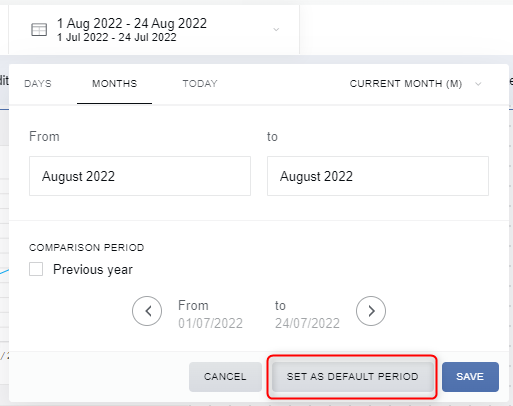The height and width of the screenshot is (406, 513).
Task: Click the comparison From date 01/07/2022
Action: pos(210,323)
